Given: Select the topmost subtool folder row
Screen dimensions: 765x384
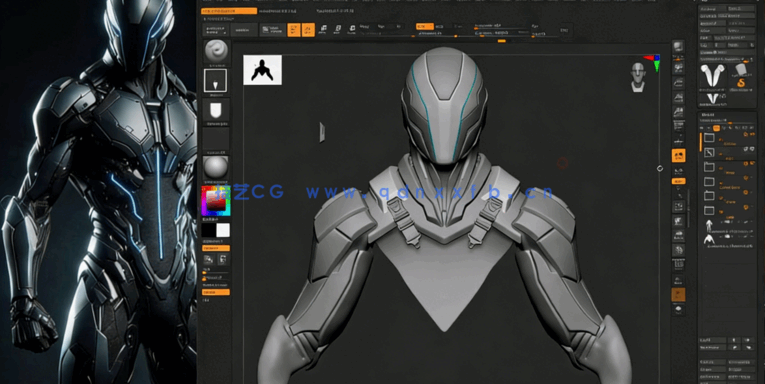Looking at the screenshot, I should click(x=727, y=138).
